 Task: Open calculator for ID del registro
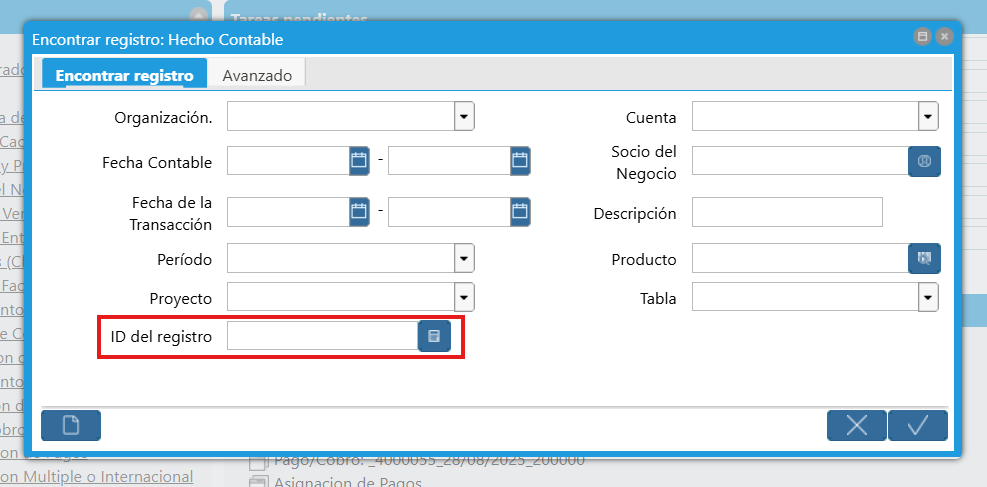[434, 336]
